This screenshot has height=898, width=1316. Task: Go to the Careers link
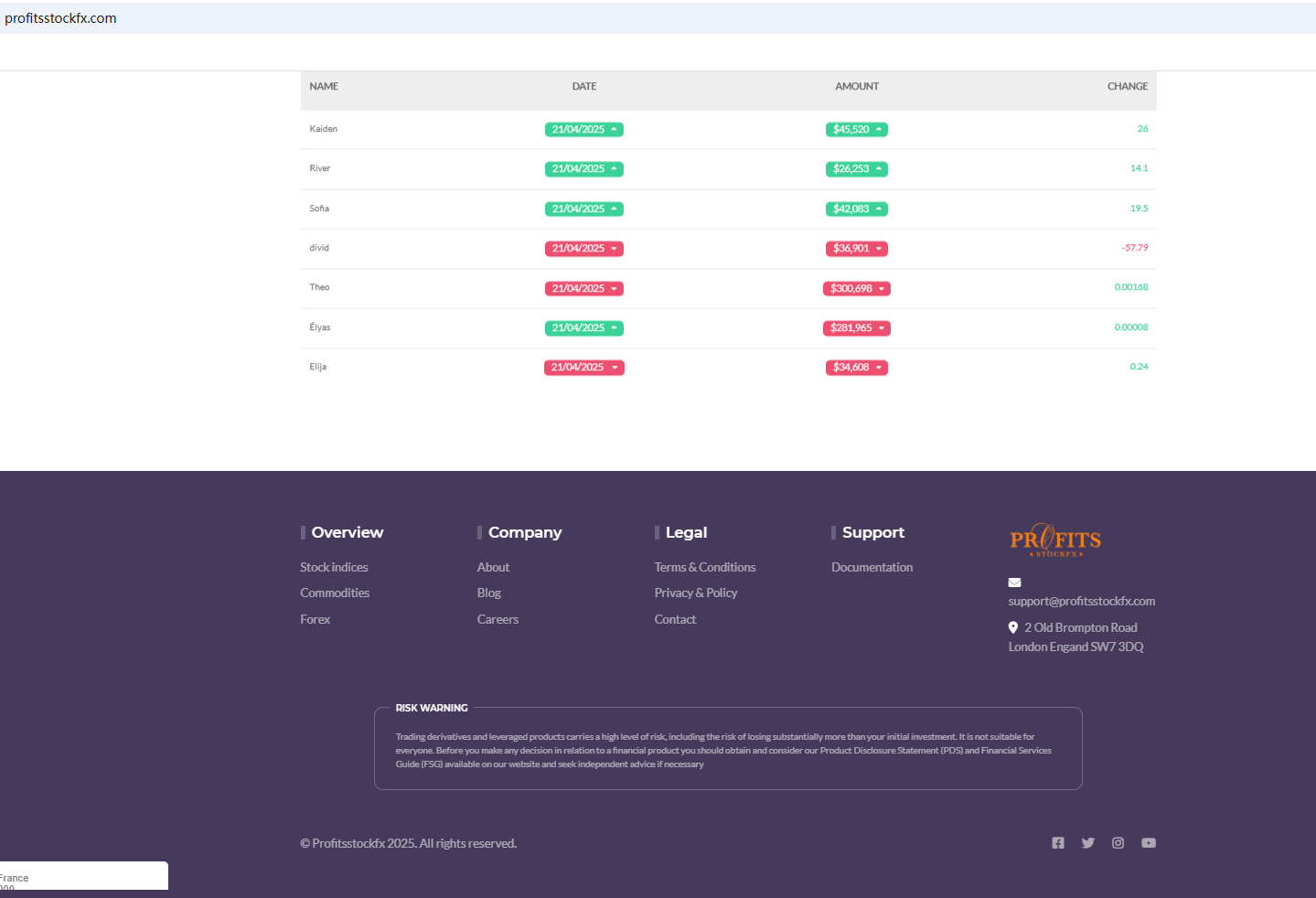point(498,620)
